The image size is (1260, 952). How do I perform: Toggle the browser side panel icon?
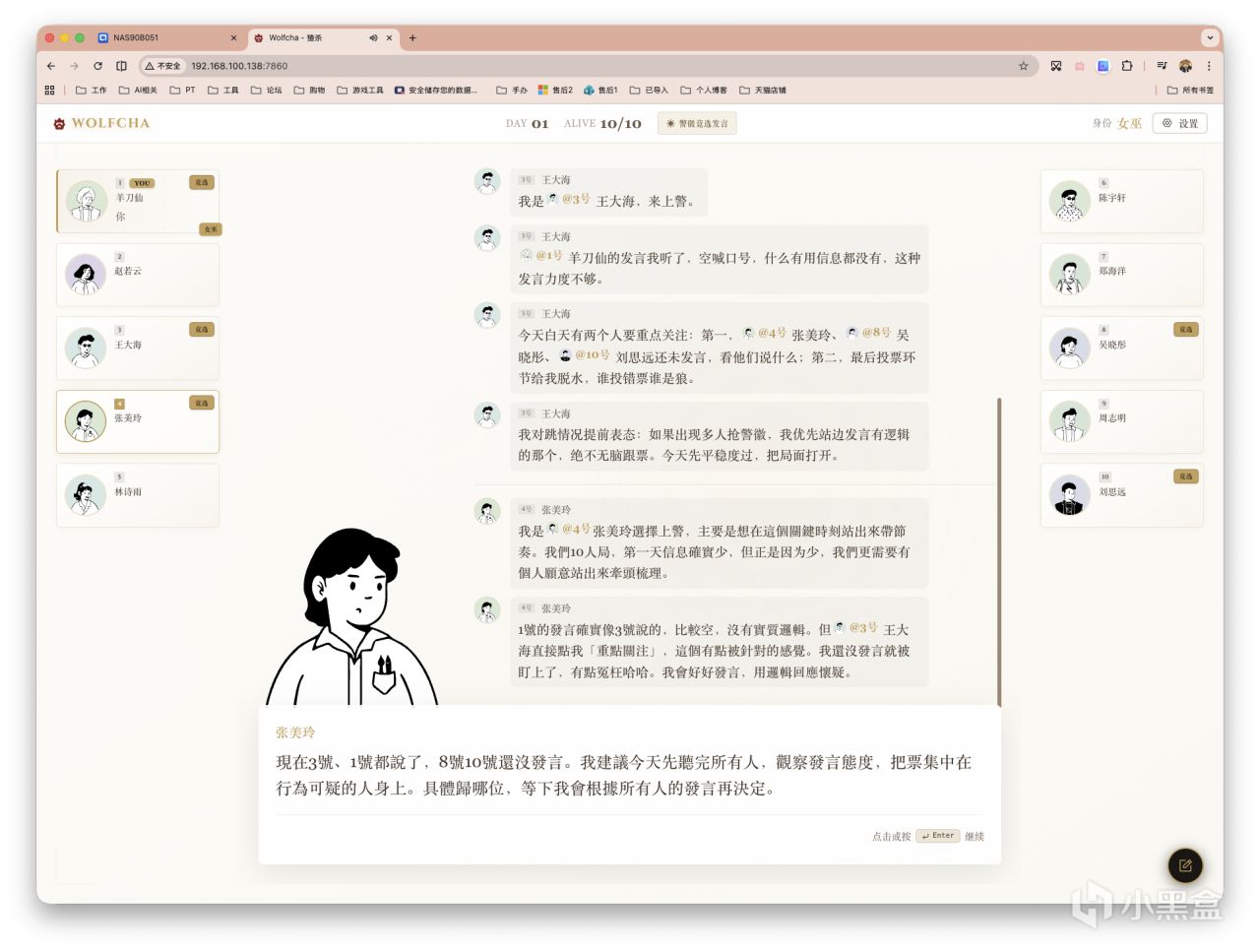click(x=121, y=66)
